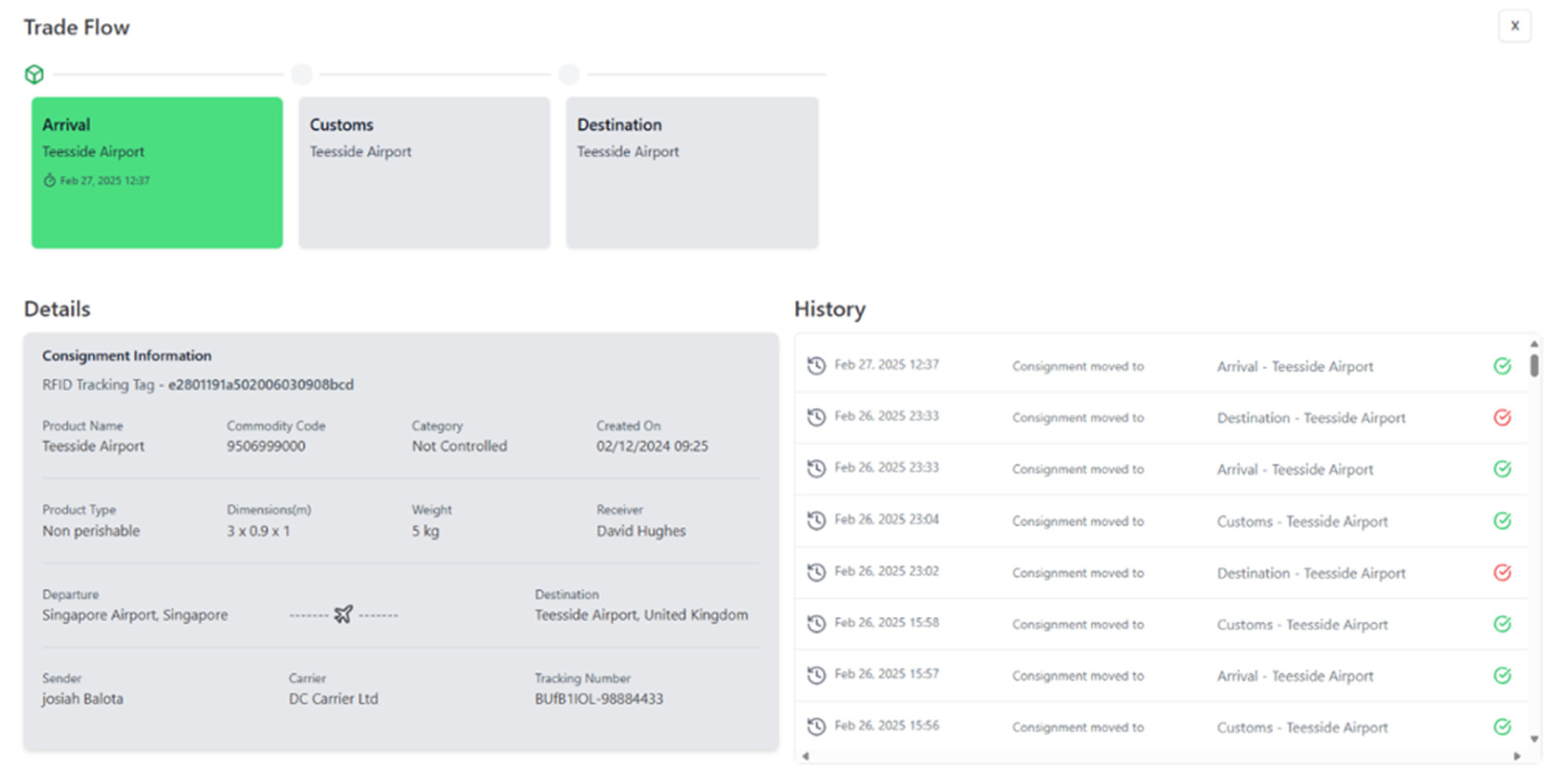Click history scrollbar up arrow
Viewport: 1552px width, 784px height.
click(x=1534, y=344)
